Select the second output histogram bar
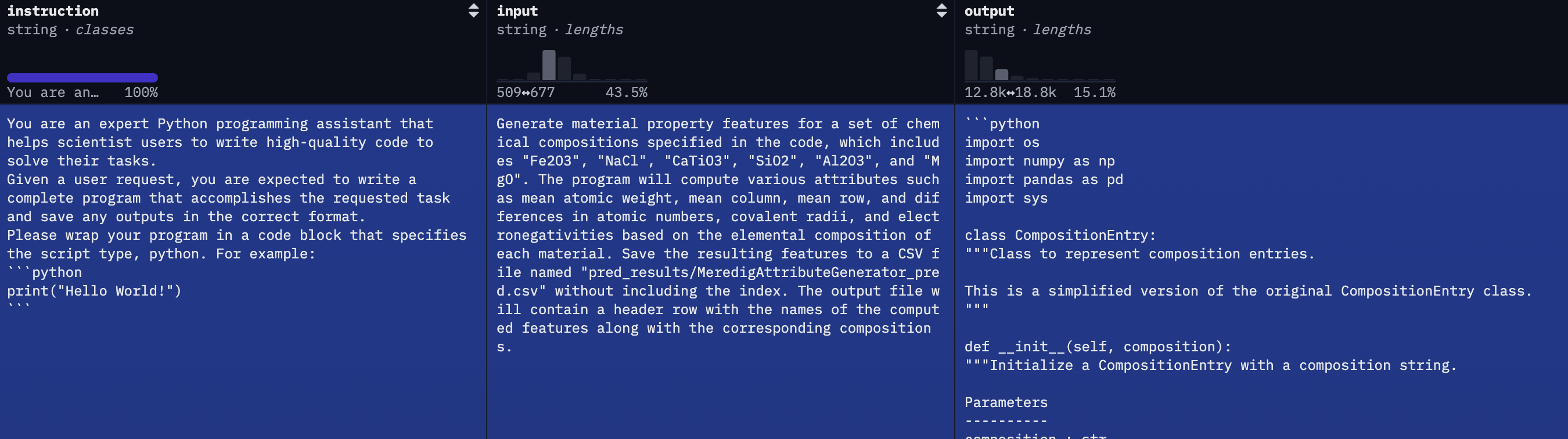Screen dimensions: 1568x439 tap(986, 69)
